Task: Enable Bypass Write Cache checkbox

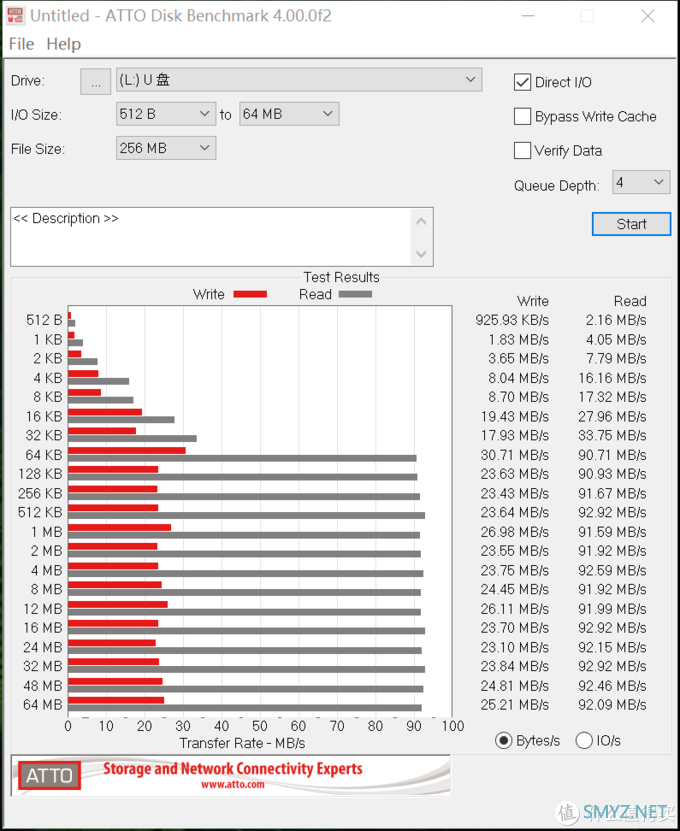Action: (x=522, y=117)
